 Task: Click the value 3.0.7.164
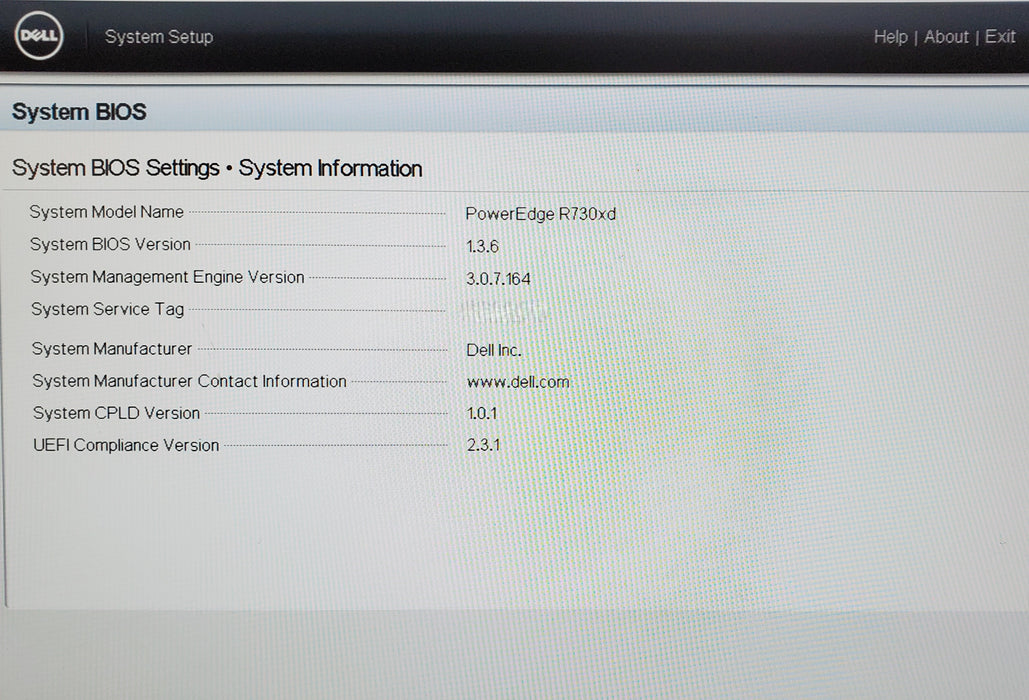[498, 279]
